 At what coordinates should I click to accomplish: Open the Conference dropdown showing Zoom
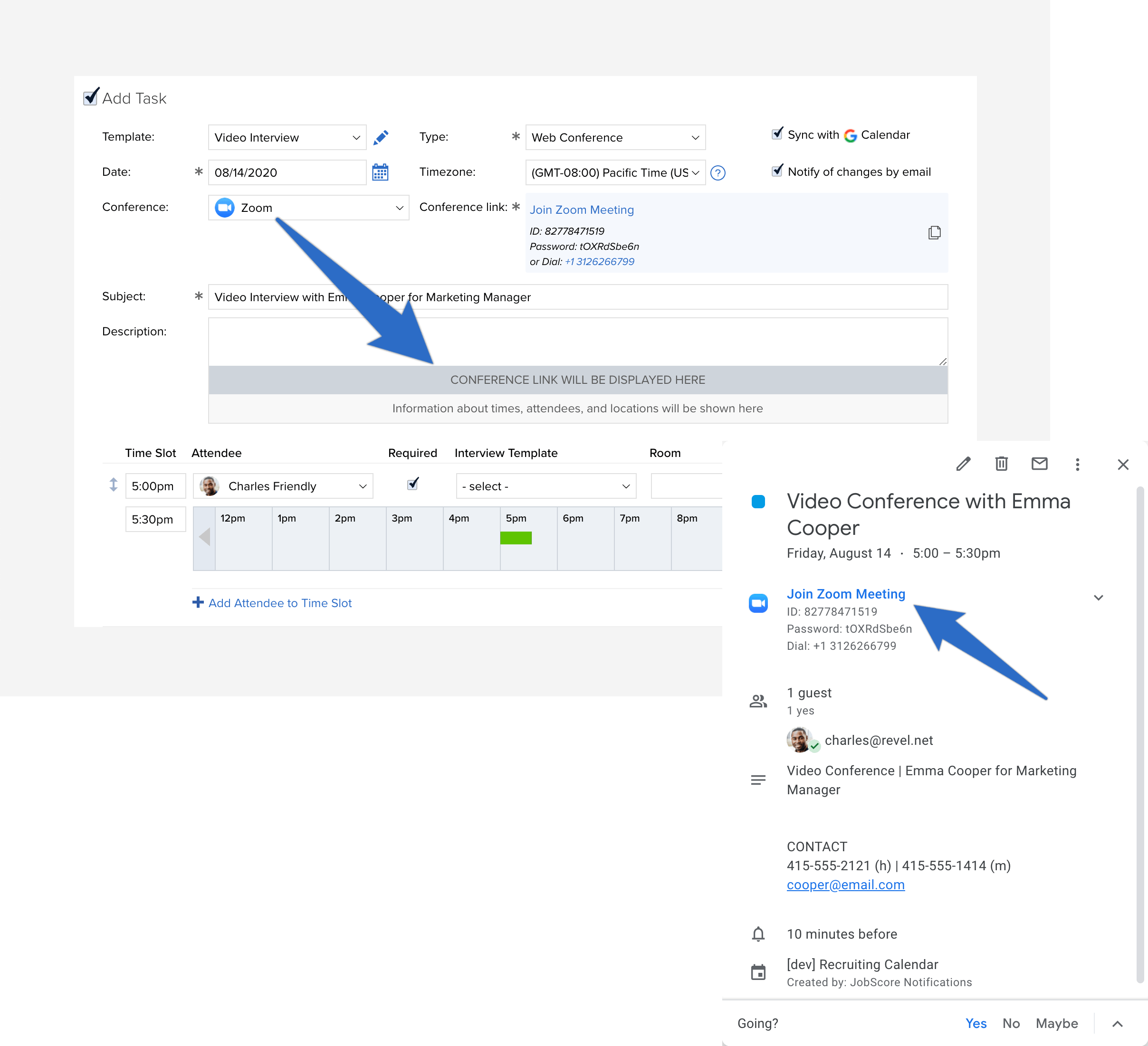(x=308, y=208)
